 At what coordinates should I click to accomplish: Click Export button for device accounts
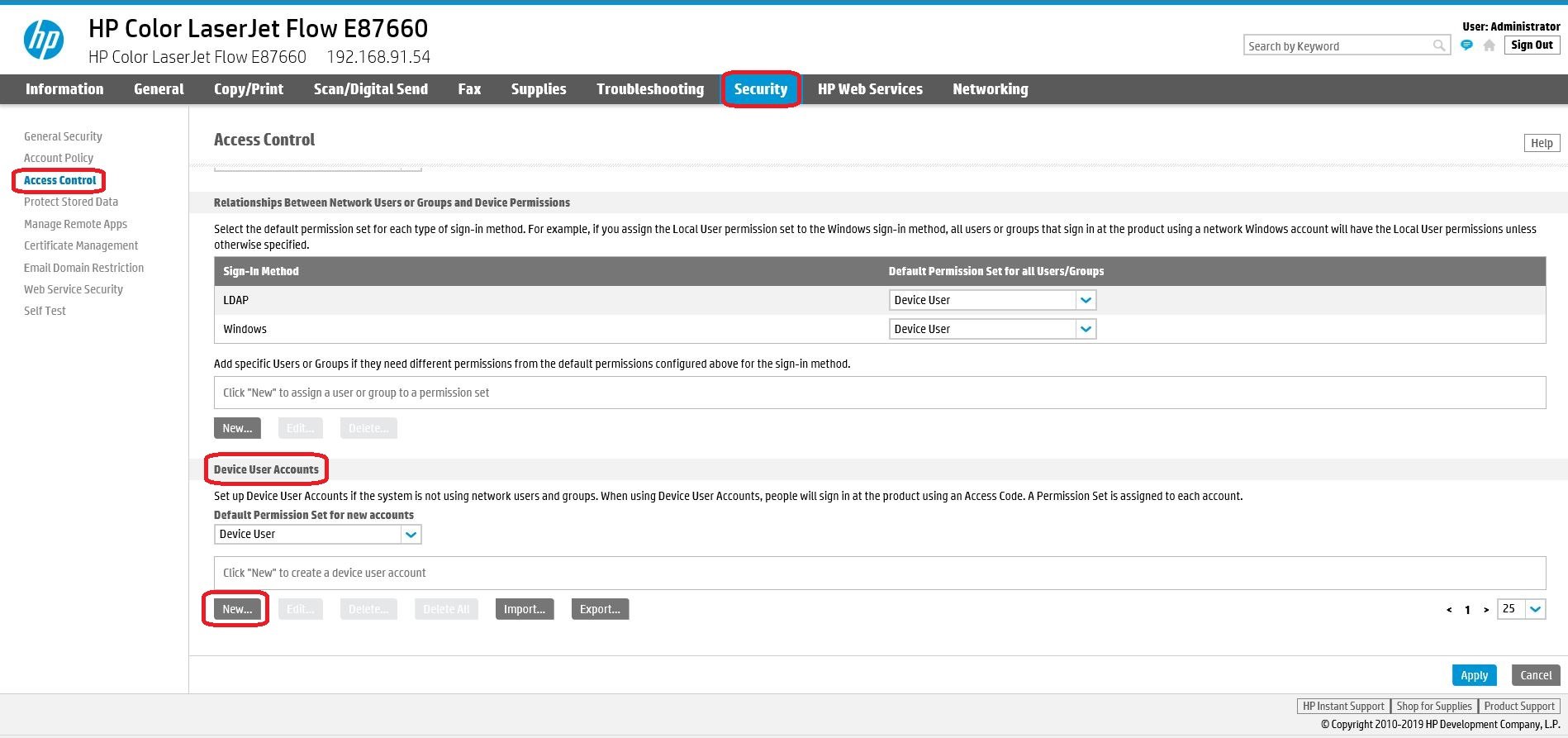[x=600, y=609]
